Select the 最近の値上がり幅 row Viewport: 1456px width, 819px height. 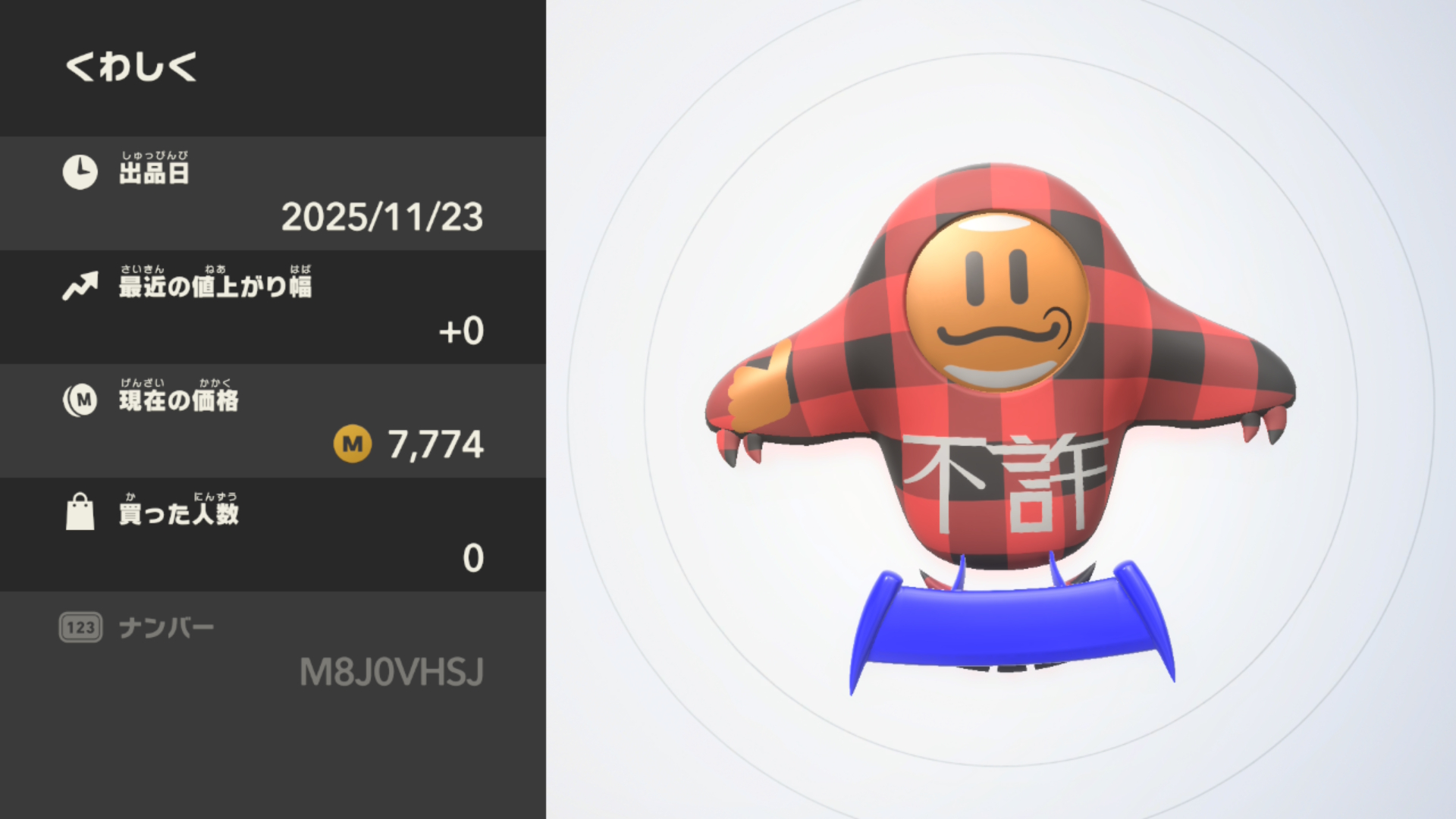click(273, 307)
